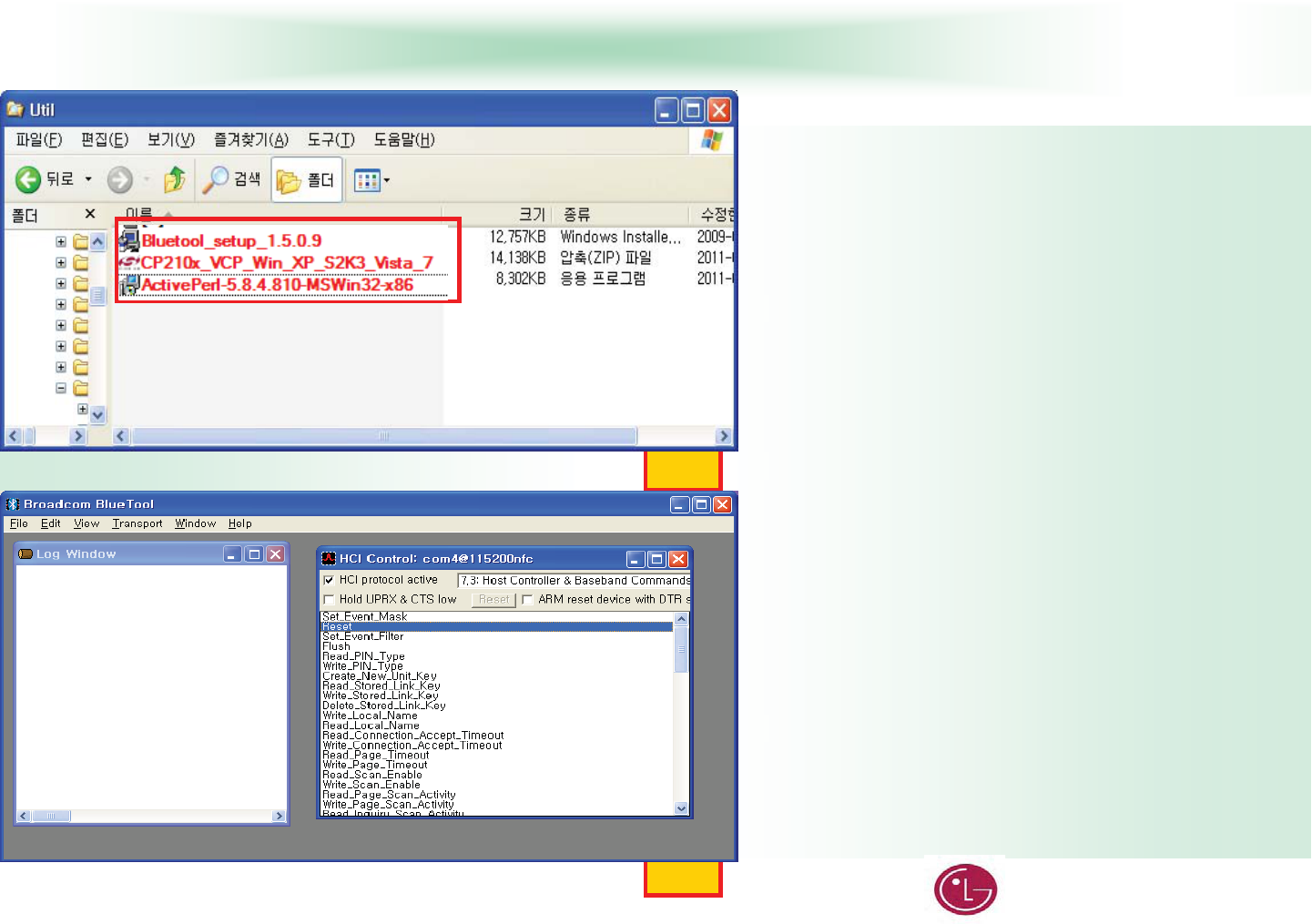Open BlueTool Window menu
Screen dimensions: 1312x924
tap(196, 523)
